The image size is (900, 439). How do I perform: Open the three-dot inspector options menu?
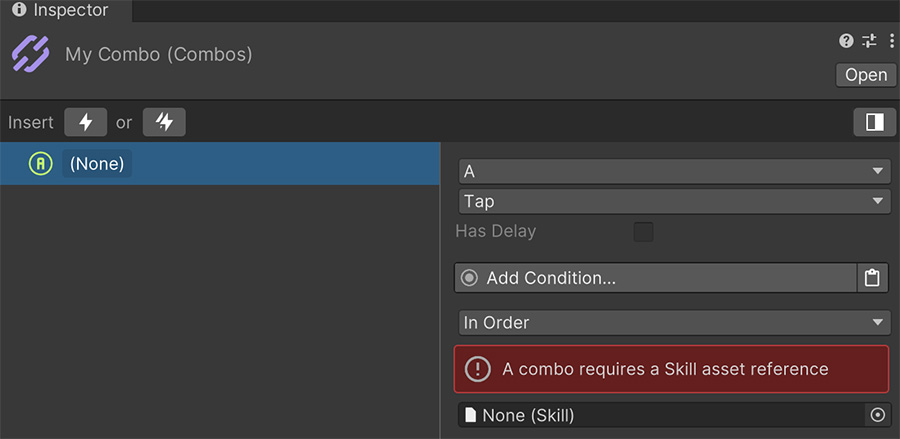click(x=891, y=41)
